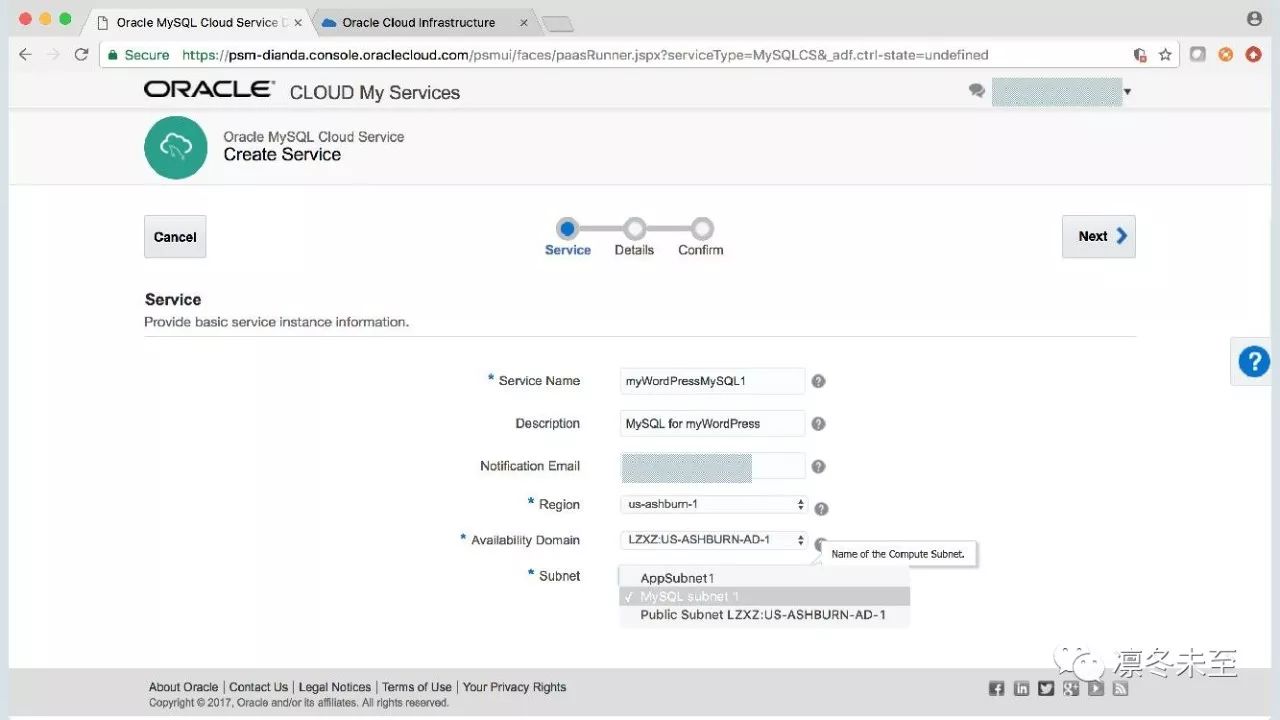Open Oracle's LinkedIn page from footer
Image resolution: width=1280 pixels, height=720 pixels.
coord(1021,688)
